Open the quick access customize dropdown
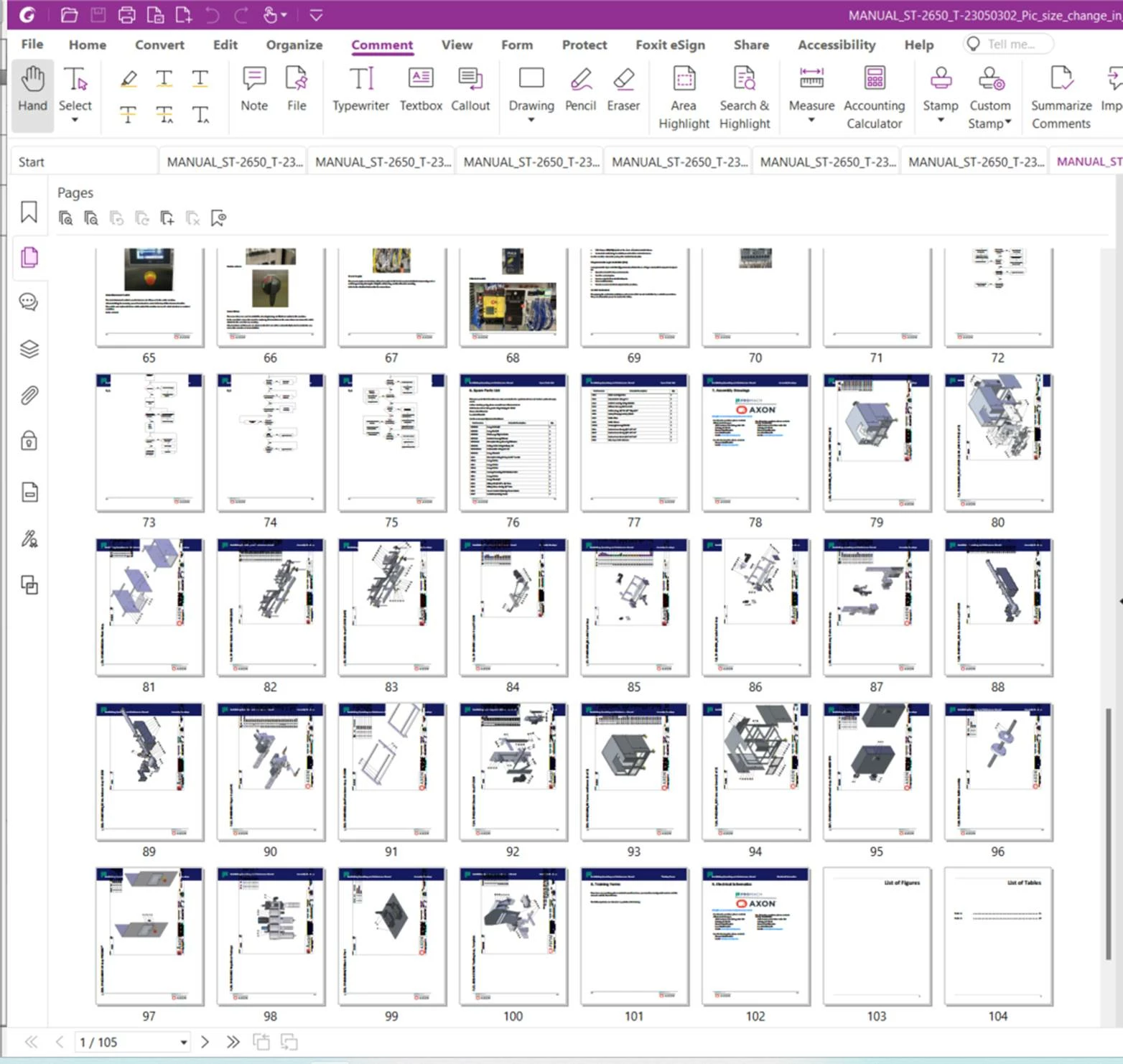This screenshot has width=1123, height=1064. click(x=316, y=14)
